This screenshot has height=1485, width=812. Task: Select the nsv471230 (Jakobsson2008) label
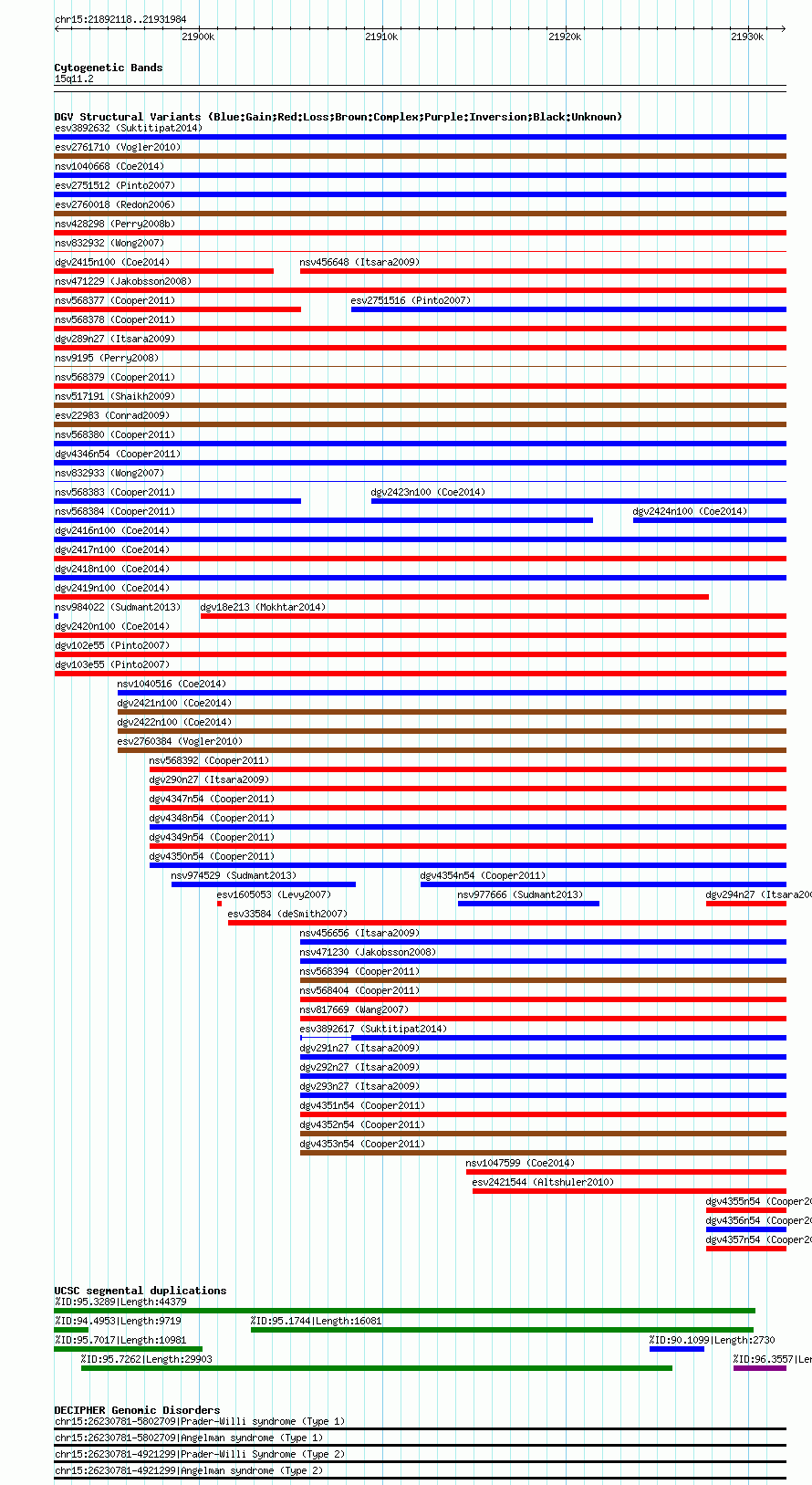coord(368,952)
